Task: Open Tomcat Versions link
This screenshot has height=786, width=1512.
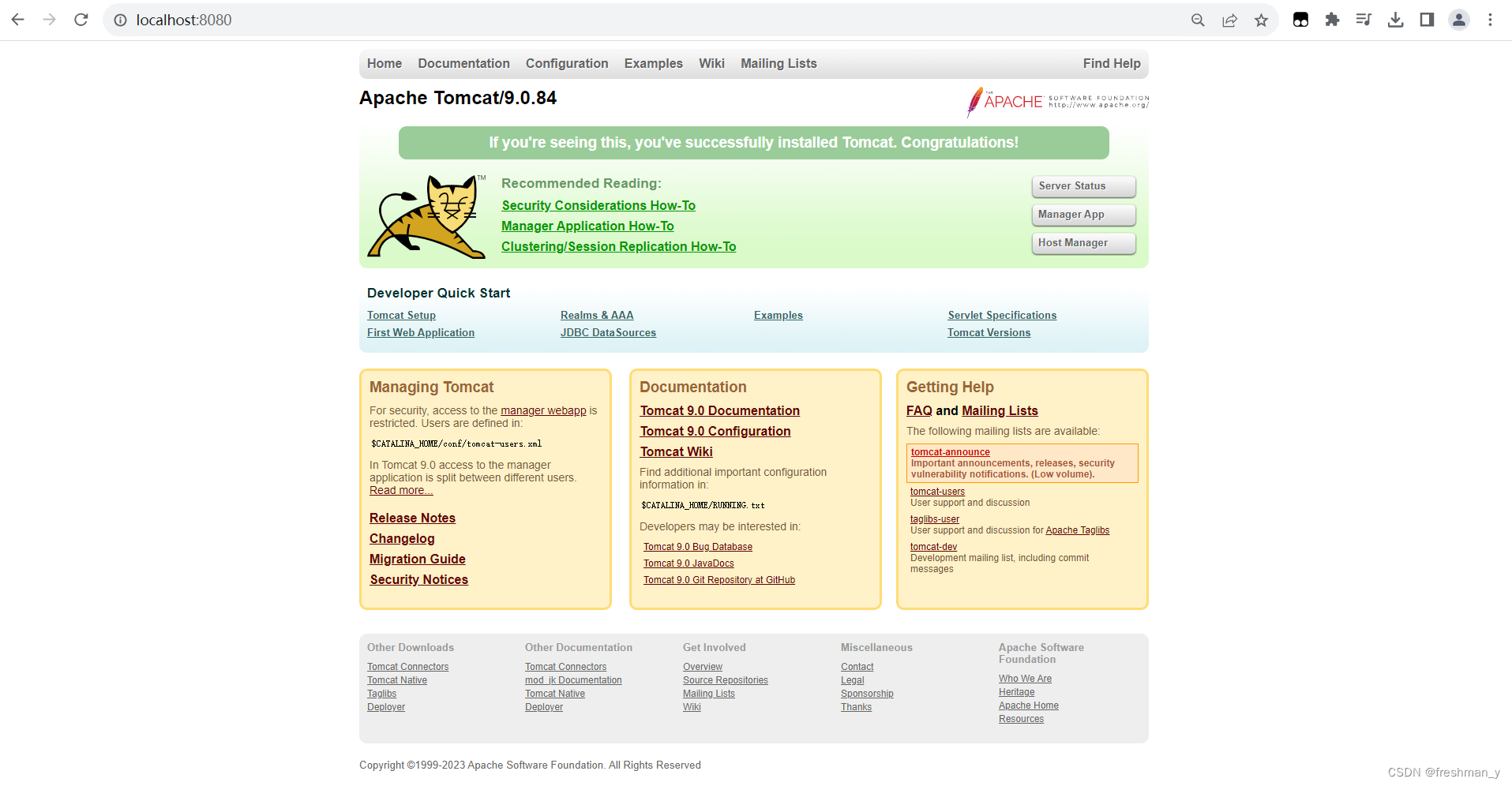Action: point(989,332)
